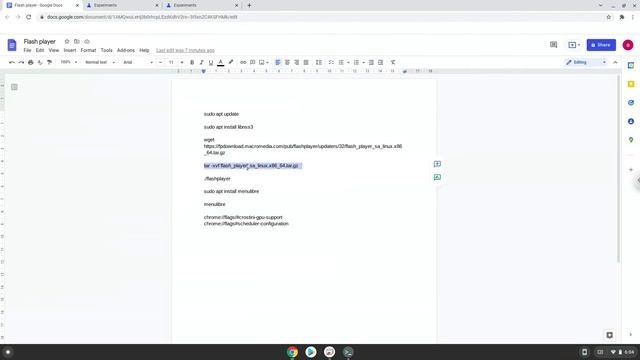Select the paint format tool
Image resolution: width=640 pixels, height=360 pixels.
click(49, 62)
